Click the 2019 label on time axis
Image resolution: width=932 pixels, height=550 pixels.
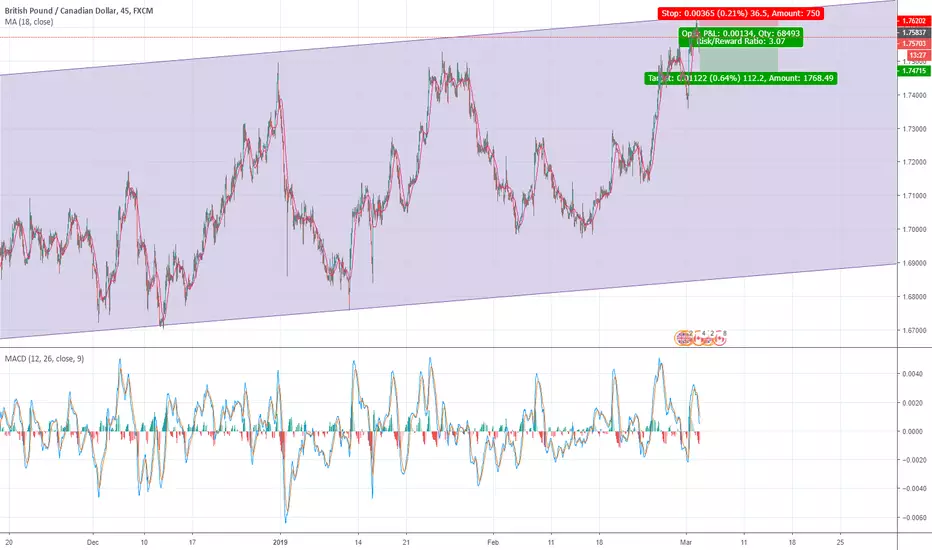pos(280,542)
